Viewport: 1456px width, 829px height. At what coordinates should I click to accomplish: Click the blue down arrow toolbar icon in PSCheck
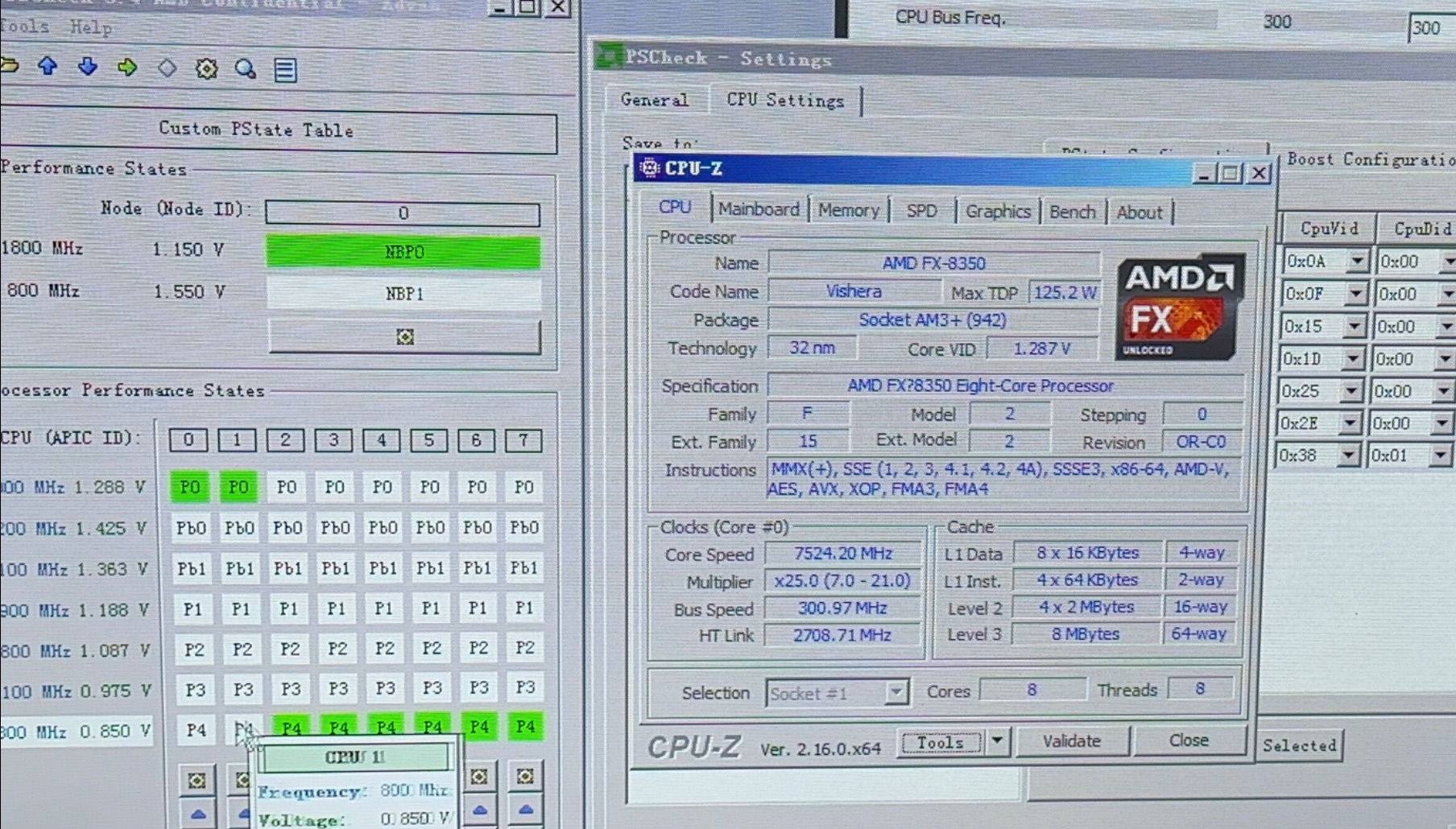87,67
